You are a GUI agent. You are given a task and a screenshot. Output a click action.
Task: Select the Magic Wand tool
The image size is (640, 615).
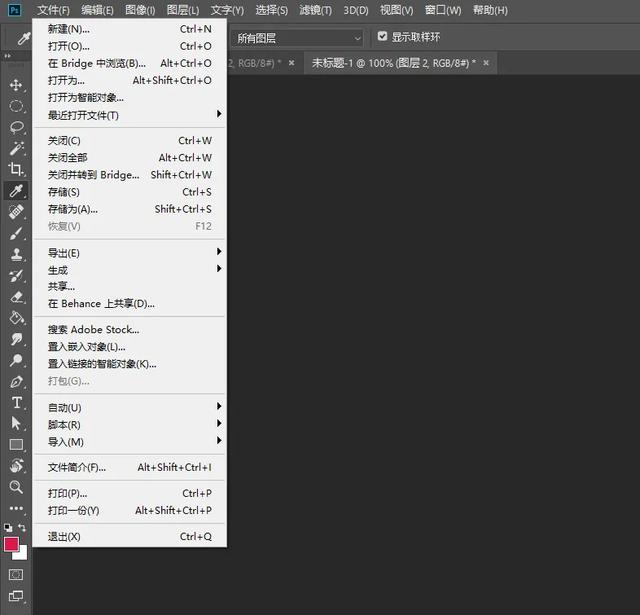click(16, 148)
